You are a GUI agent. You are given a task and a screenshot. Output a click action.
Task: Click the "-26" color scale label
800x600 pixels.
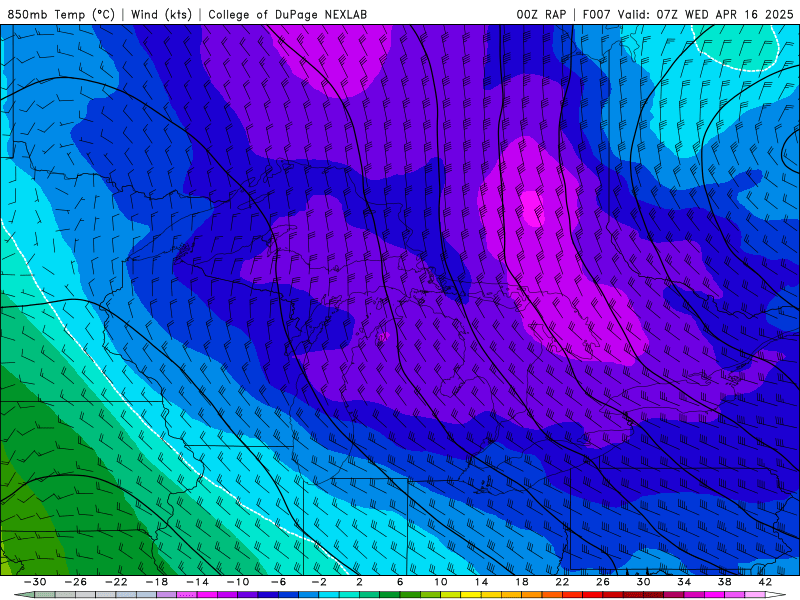(76, 582)
